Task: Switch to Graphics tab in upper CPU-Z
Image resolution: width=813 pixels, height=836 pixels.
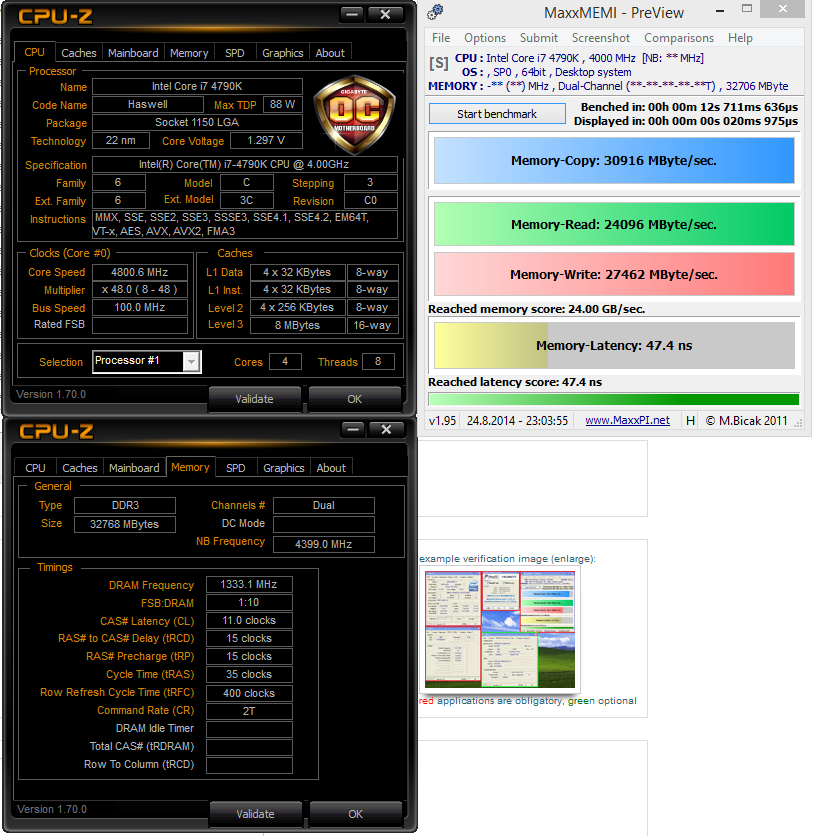Action: point(283,53)
